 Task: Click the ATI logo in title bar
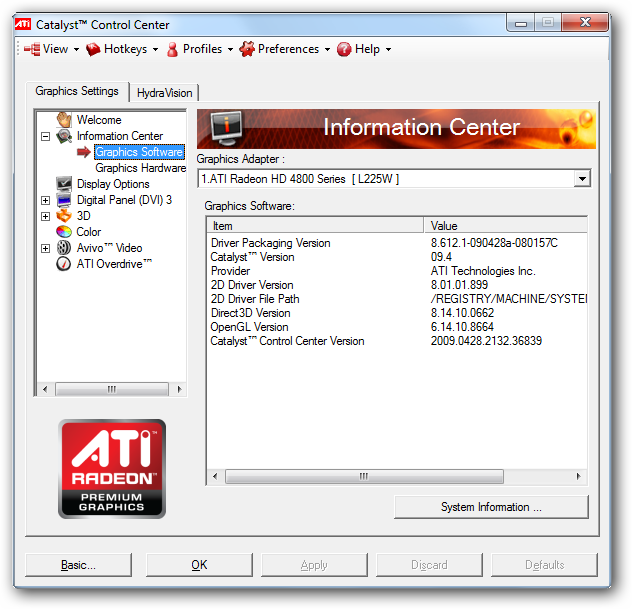23,25
